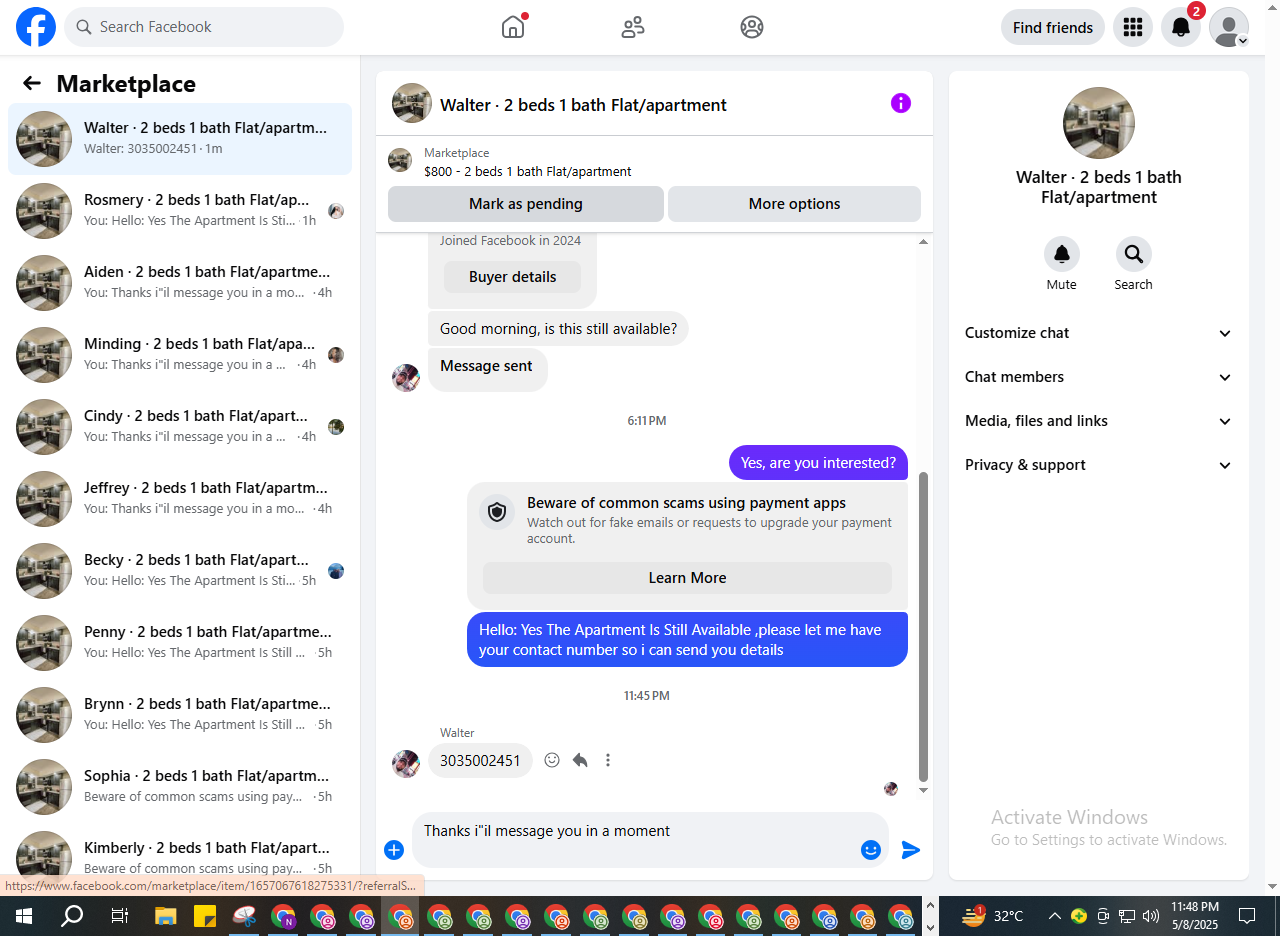Open more actions with the plus icon
The width and height of the screenshot is (1280, 936).
coord(394,850)
